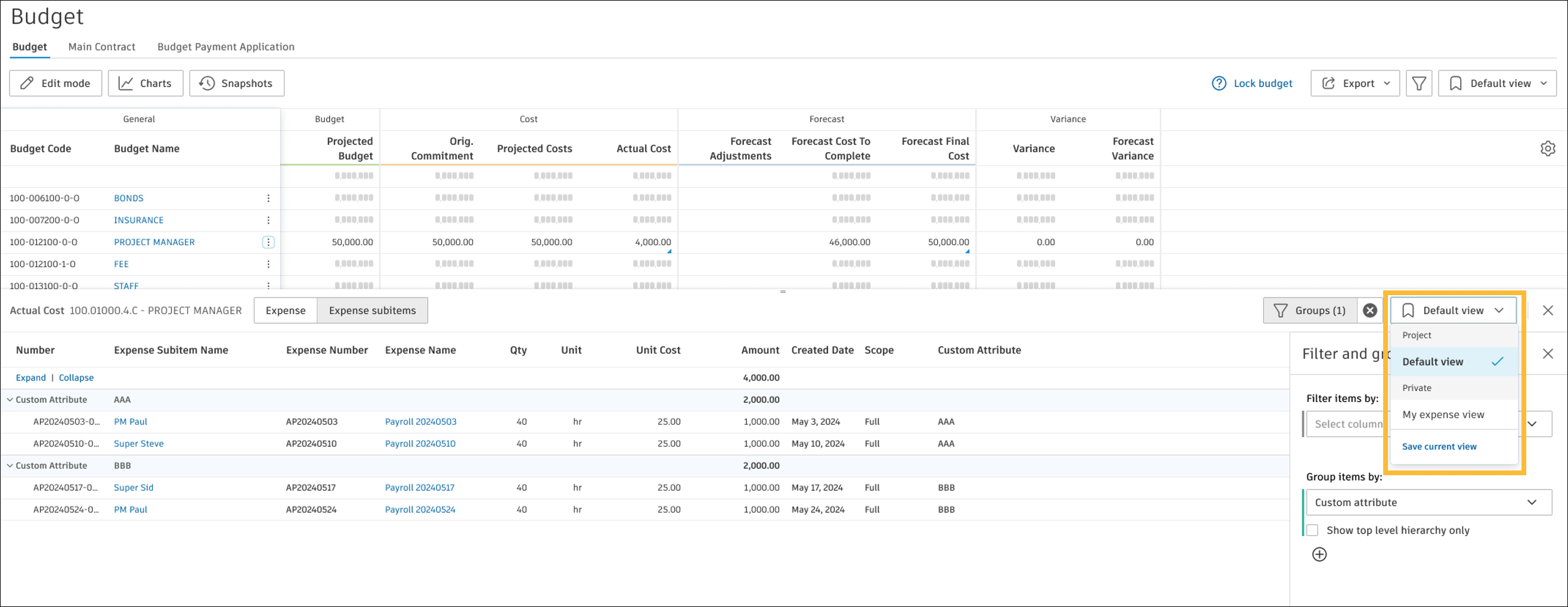
Task: Open the Super Sid subitem link
Action: point(134,488)
